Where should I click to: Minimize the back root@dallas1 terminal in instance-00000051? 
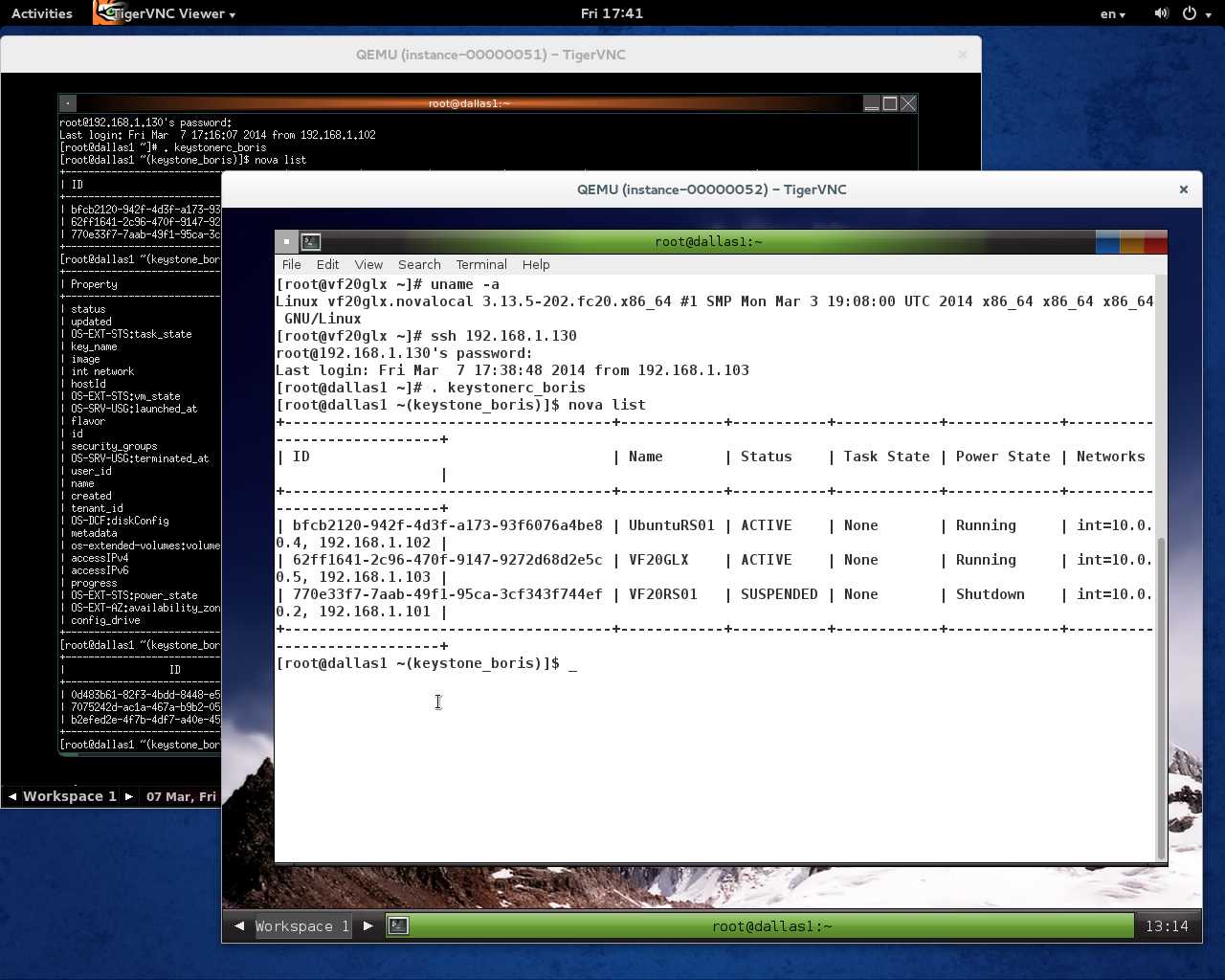coord(872,103)
